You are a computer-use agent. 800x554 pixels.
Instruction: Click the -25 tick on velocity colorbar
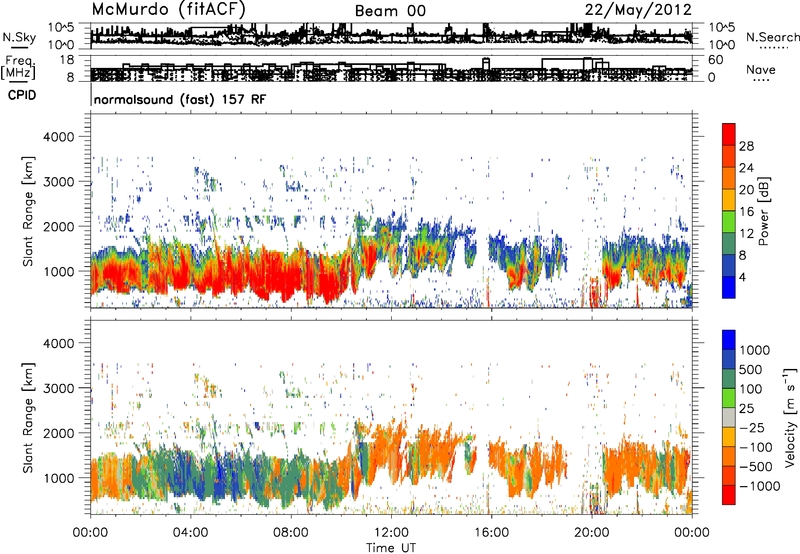tap(752, 427)
